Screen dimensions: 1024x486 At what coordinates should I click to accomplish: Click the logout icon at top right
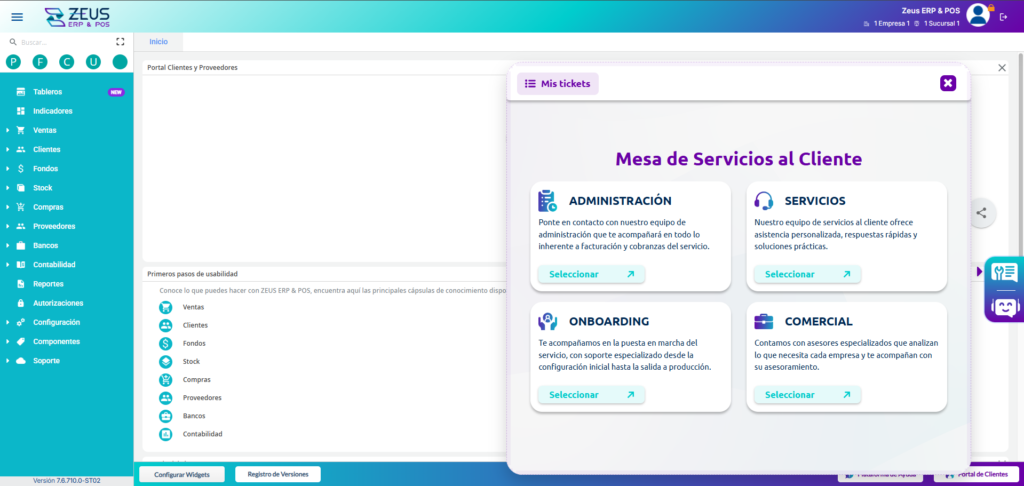tap(1004, 16)
